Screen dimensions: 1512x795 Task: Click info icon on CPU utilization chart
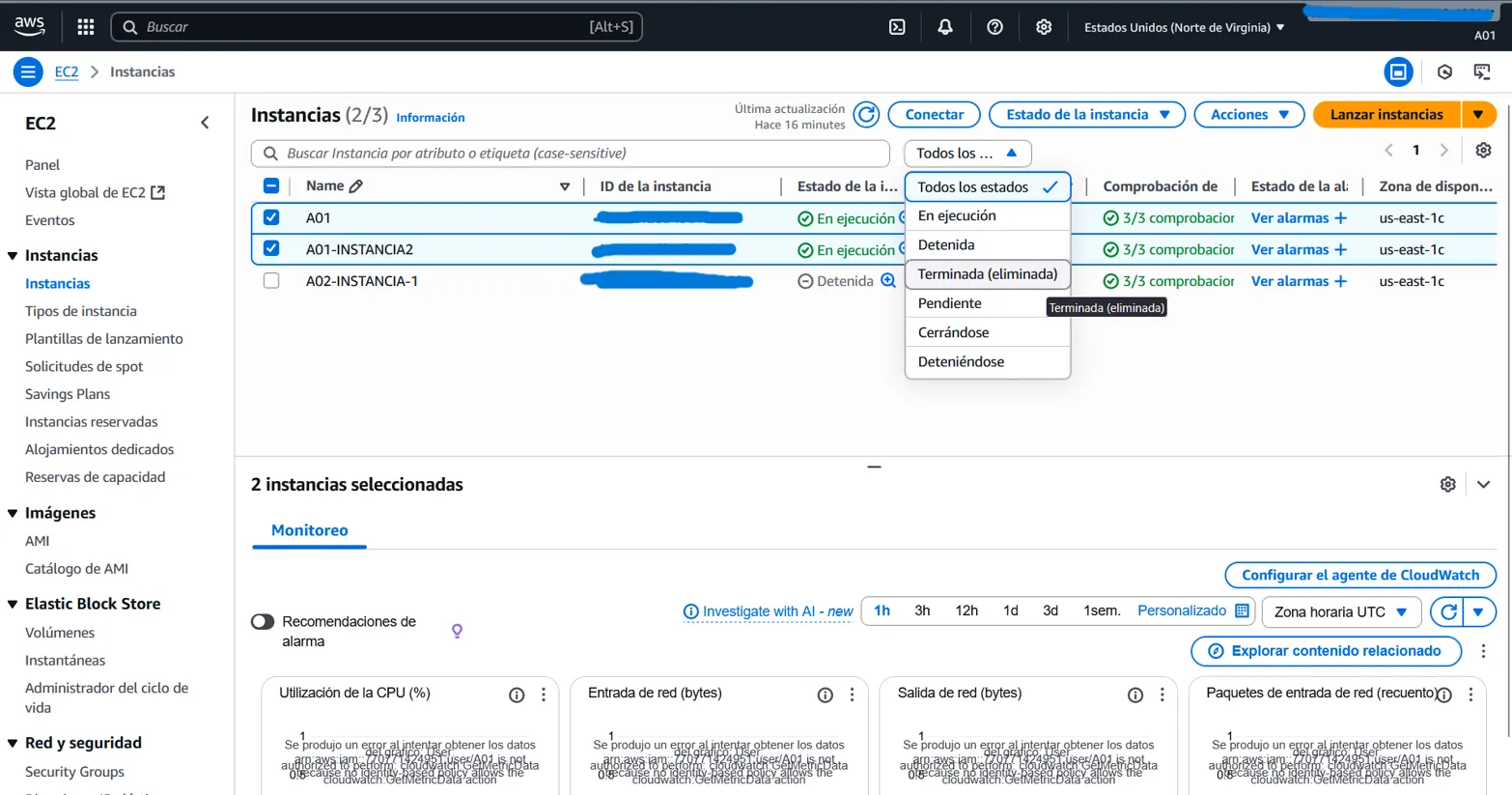click(517, 695)
